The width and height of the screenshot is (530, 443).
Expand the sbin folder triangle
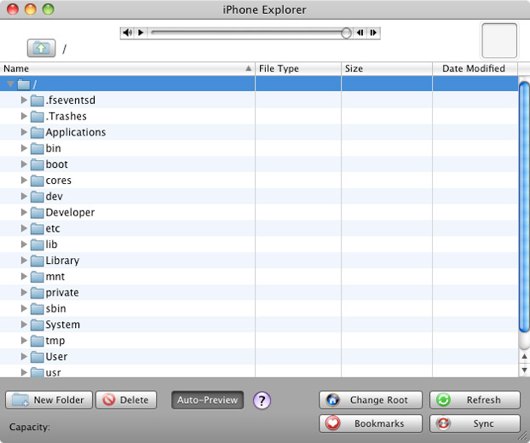point(24,308)
